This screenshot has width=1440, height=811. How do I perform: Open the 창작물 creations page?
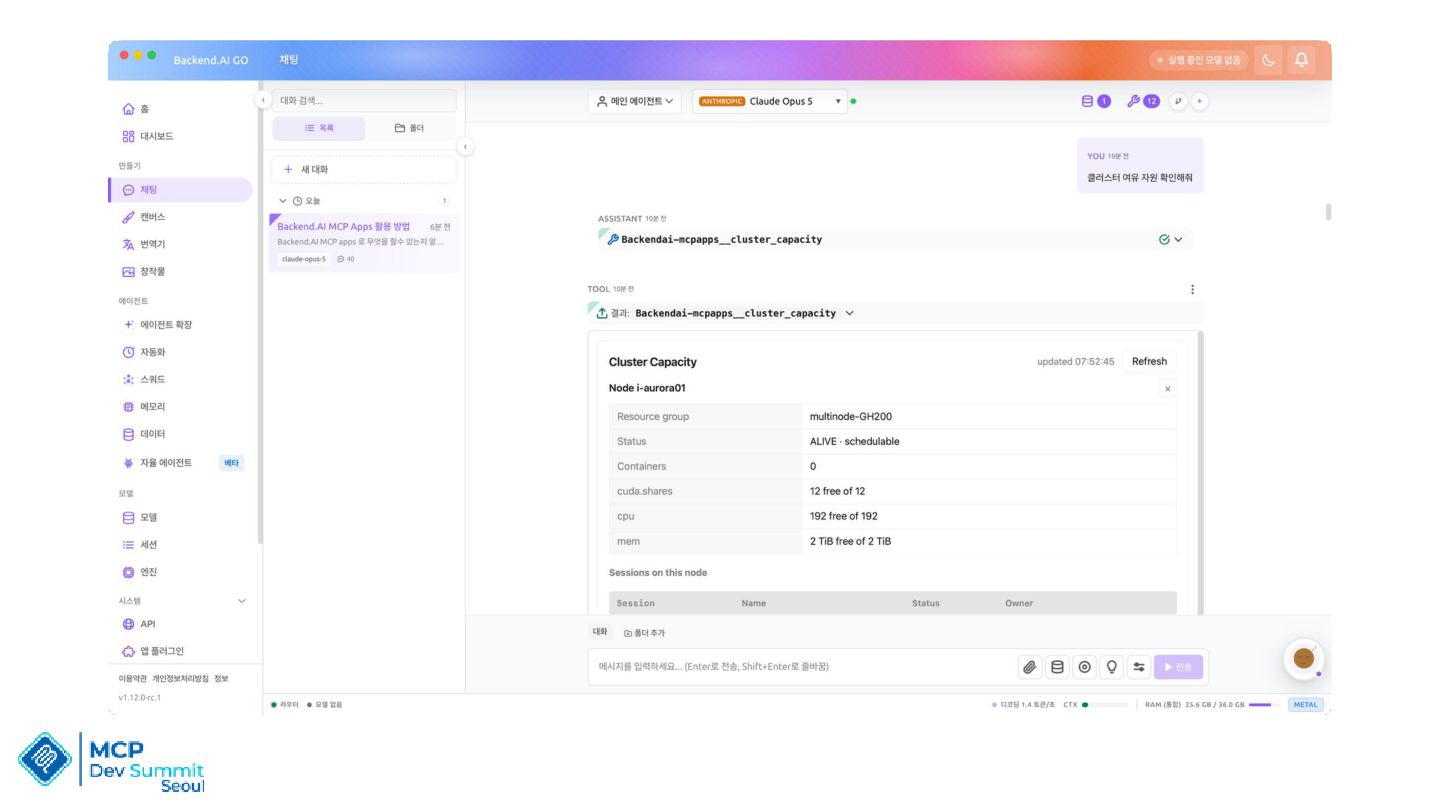click(x=180, y=272)
